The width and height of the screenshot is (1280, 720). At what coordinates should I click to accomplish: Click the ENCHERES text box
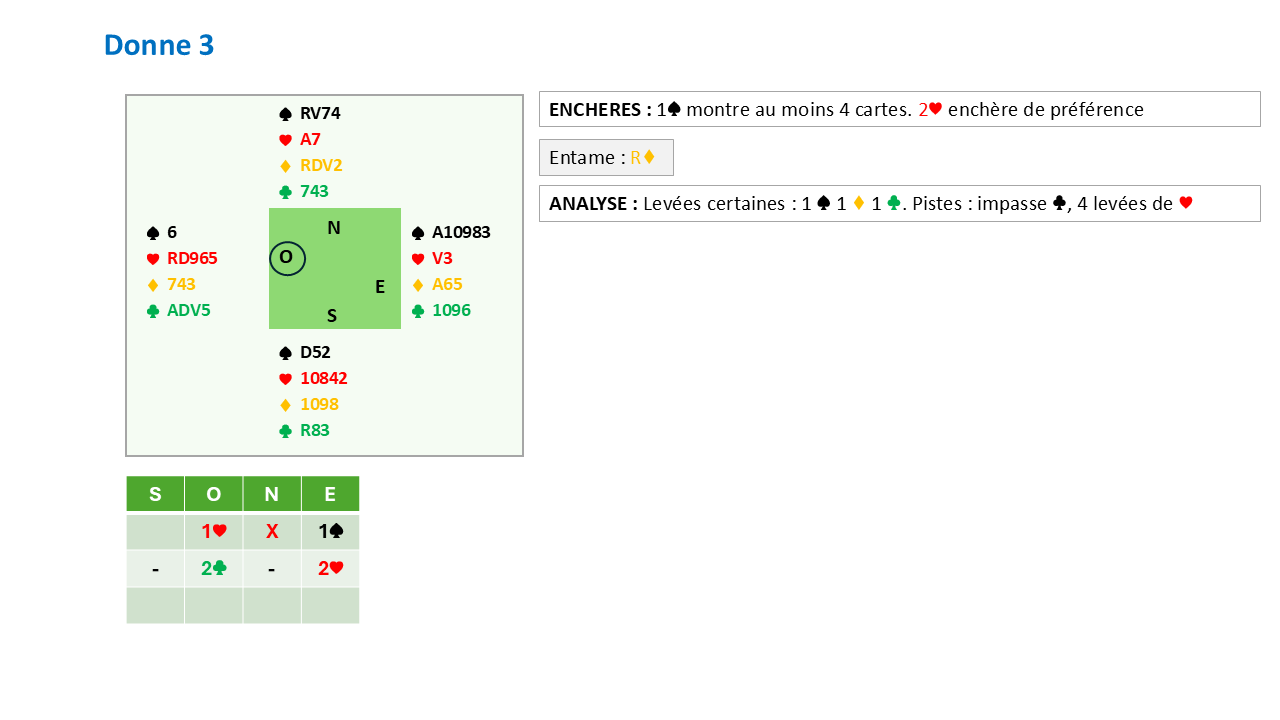[899, 109]
